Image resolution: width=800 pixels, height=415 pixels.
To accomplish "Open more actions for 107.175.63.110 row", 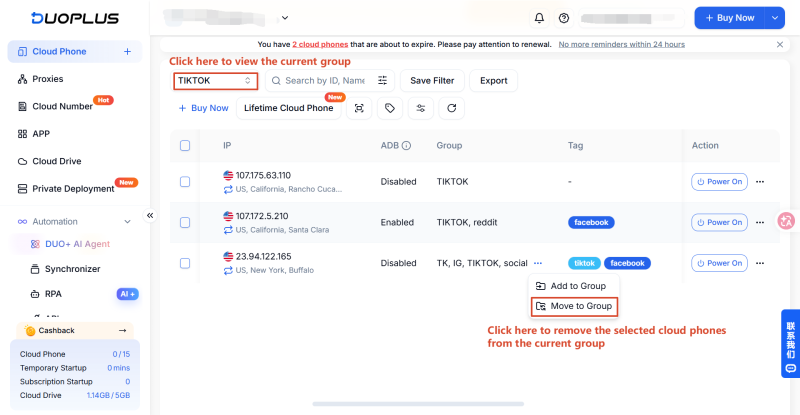I will 760,182.
